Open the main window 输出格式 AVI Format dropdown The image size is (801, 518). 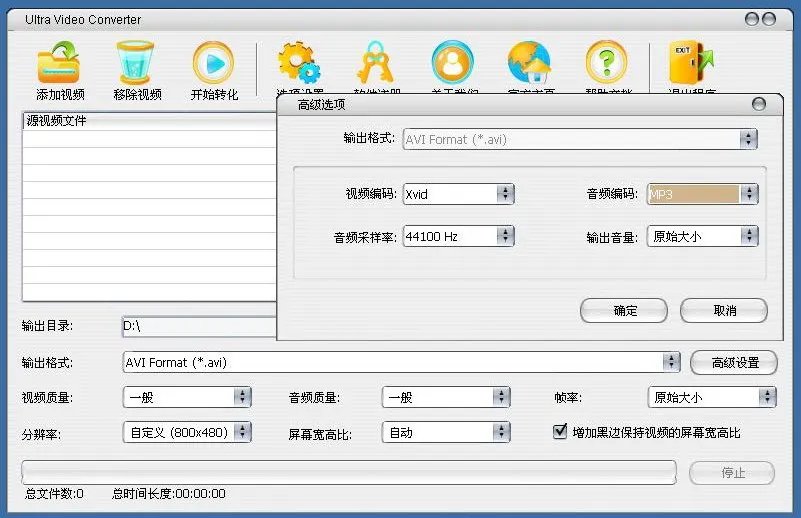[x=402, y=362]
